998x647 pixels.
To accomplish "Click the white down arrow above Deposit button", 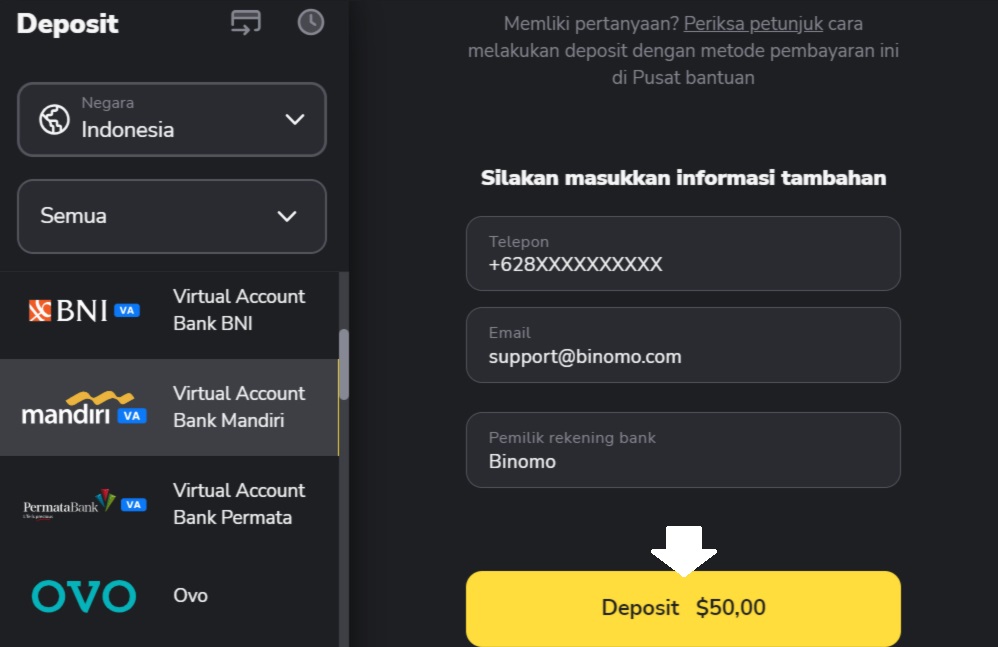I will [684, 548].
